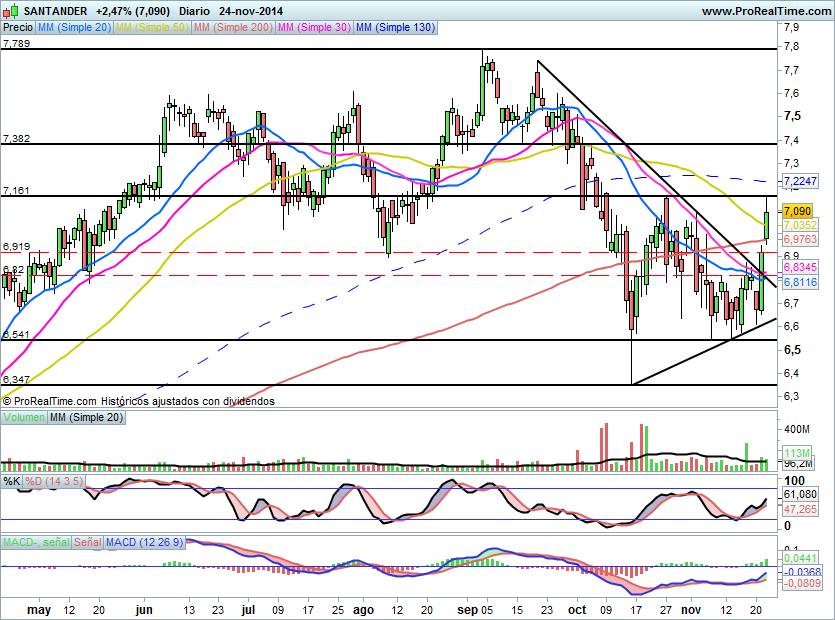This screenshot has height=620, width=835.
Task: Click the 47,265 %D value tag
Action: (x=800, y=509)
